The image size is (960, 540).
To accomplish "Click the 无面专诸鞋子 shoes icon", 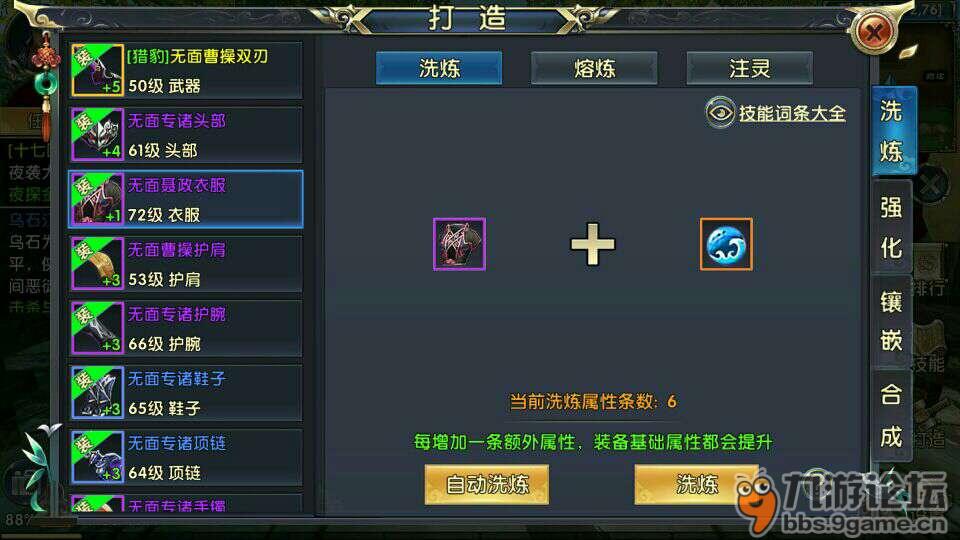I will [97, 392].
